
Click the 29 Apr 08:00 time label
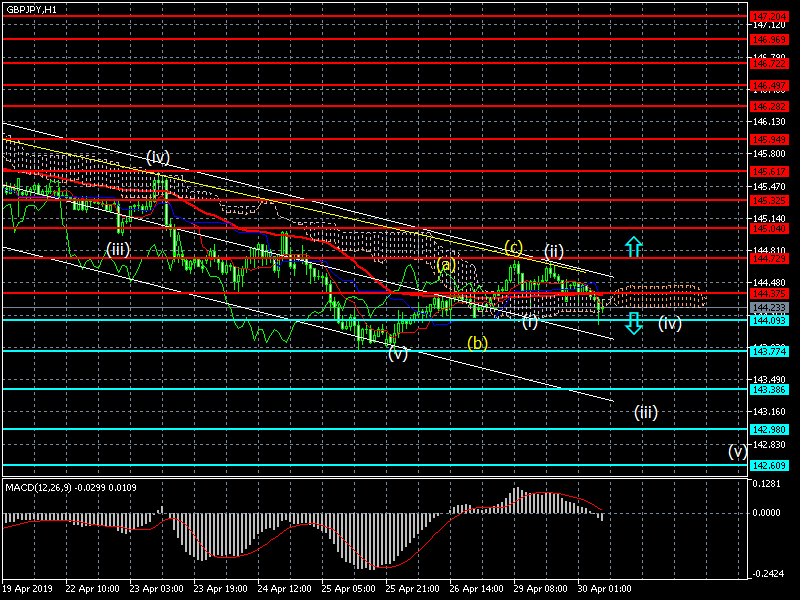tap(541, 589)
